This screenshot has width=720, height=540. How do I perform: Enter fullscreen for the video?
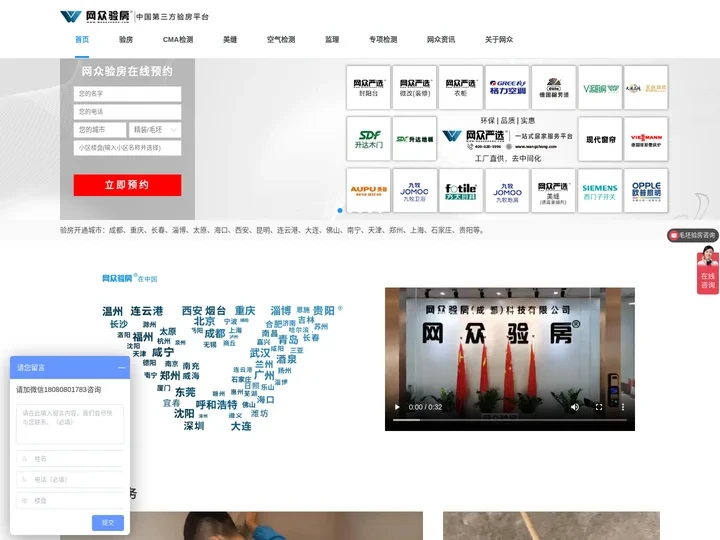pyautogui.click(x=599, y=407)
